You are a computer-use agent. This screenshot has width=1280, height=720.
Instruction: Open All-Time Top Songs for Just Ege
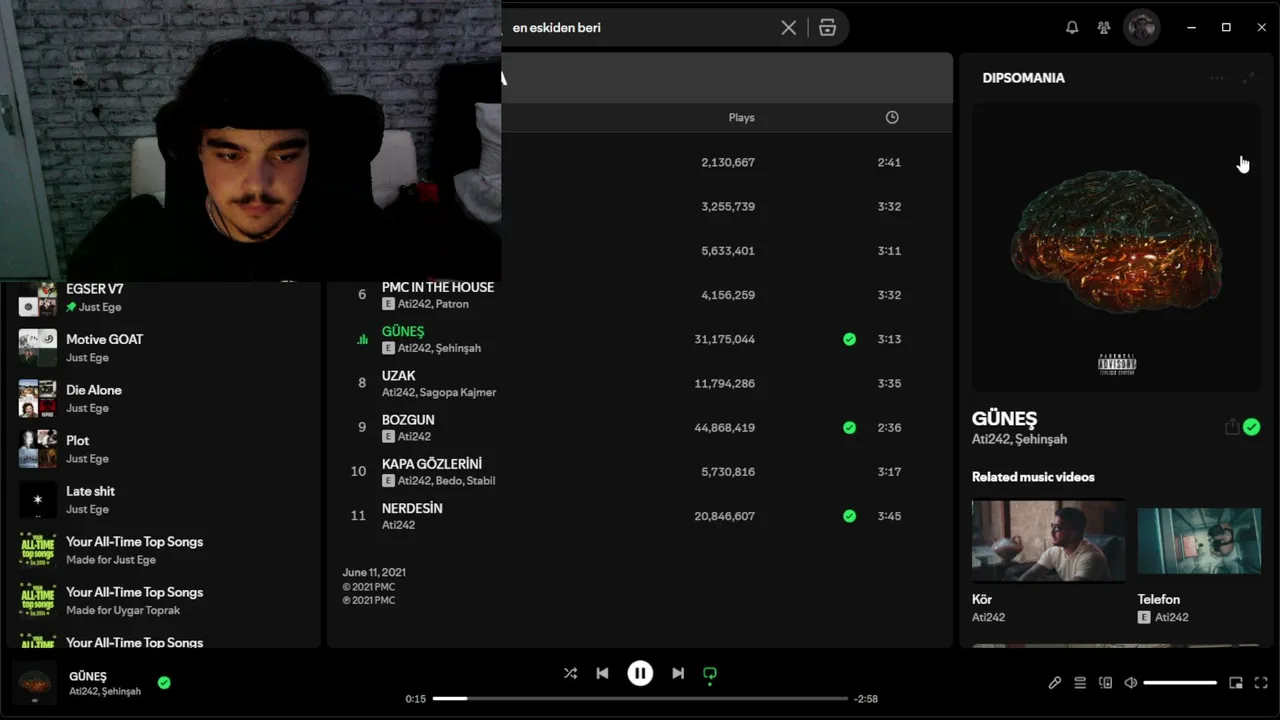(x=163, y=550)
